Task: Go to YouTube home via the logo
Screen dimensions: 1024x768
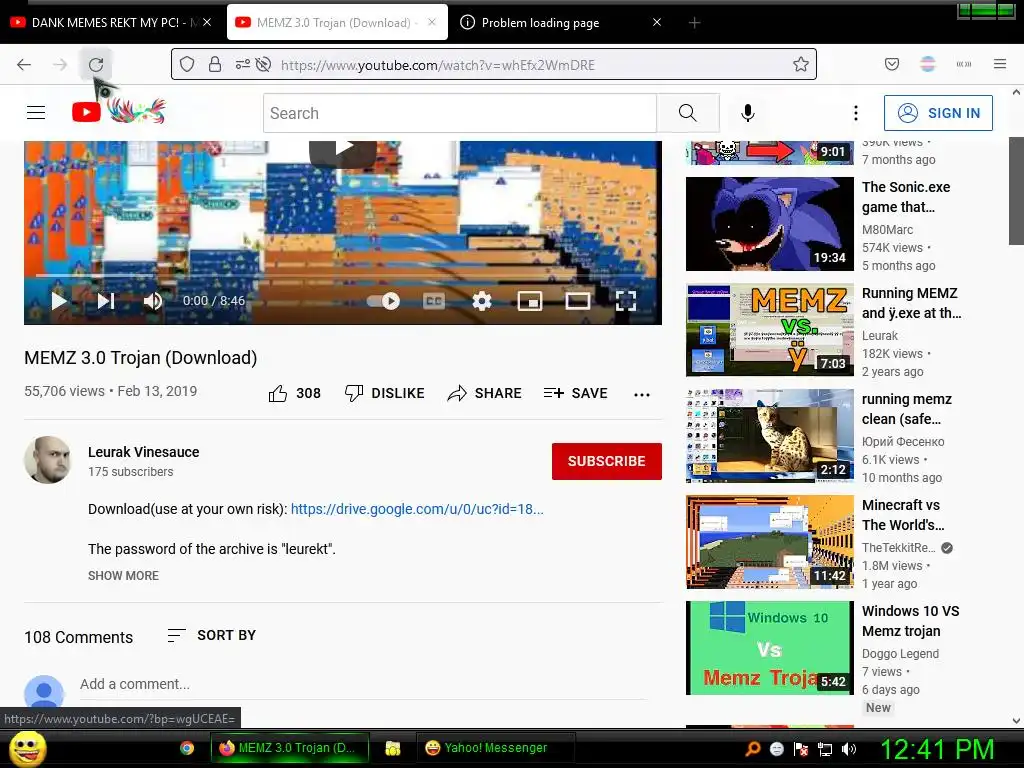Action: point(119,112)
